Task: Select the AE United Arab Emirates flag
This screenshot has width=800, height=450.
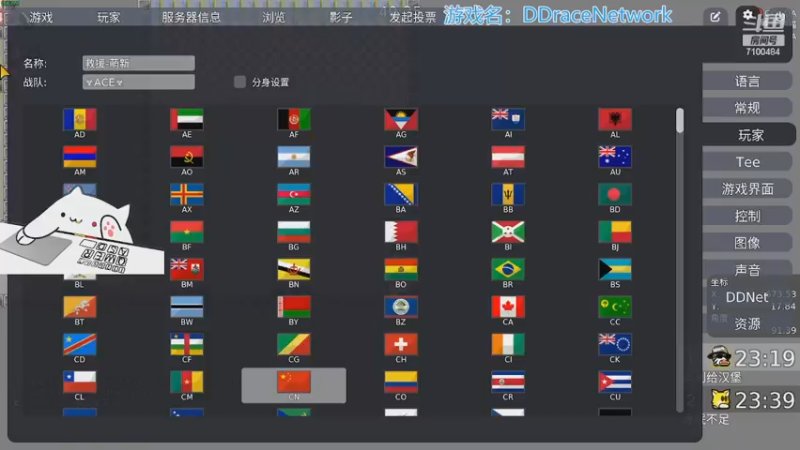Action: pos(187,120)
